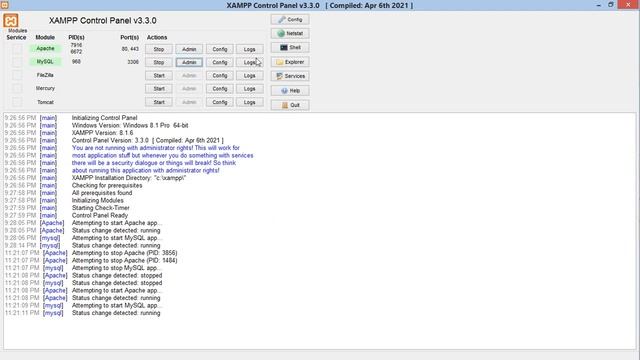Click log line 'Windows Version: Windows 8.1 Pro'
This screenshot has height=360, width=640.
click(130, 125)
